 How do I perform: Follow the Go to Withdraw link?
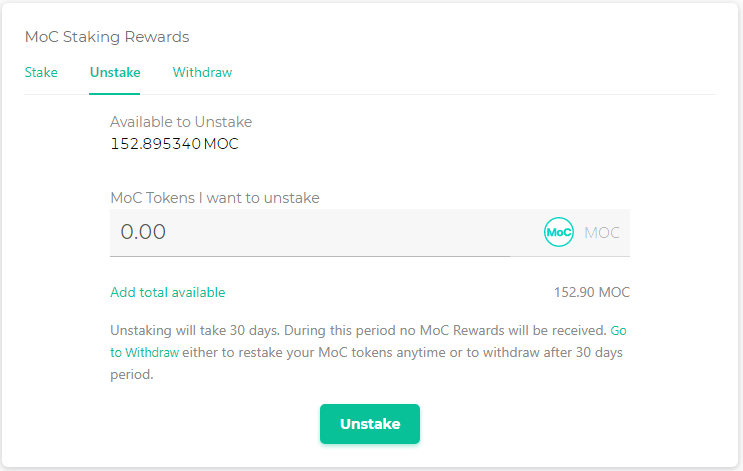click(x=145, y=352)
